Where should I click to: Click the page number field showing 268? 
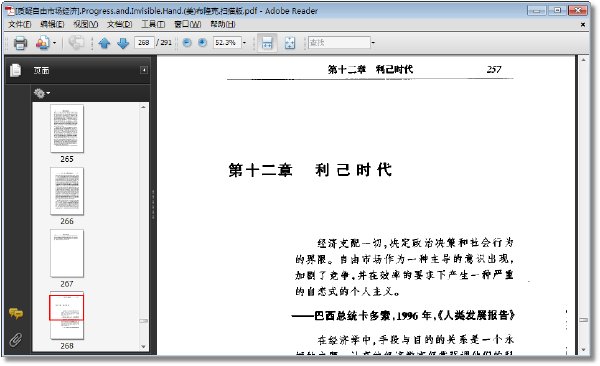click(144, 42)
